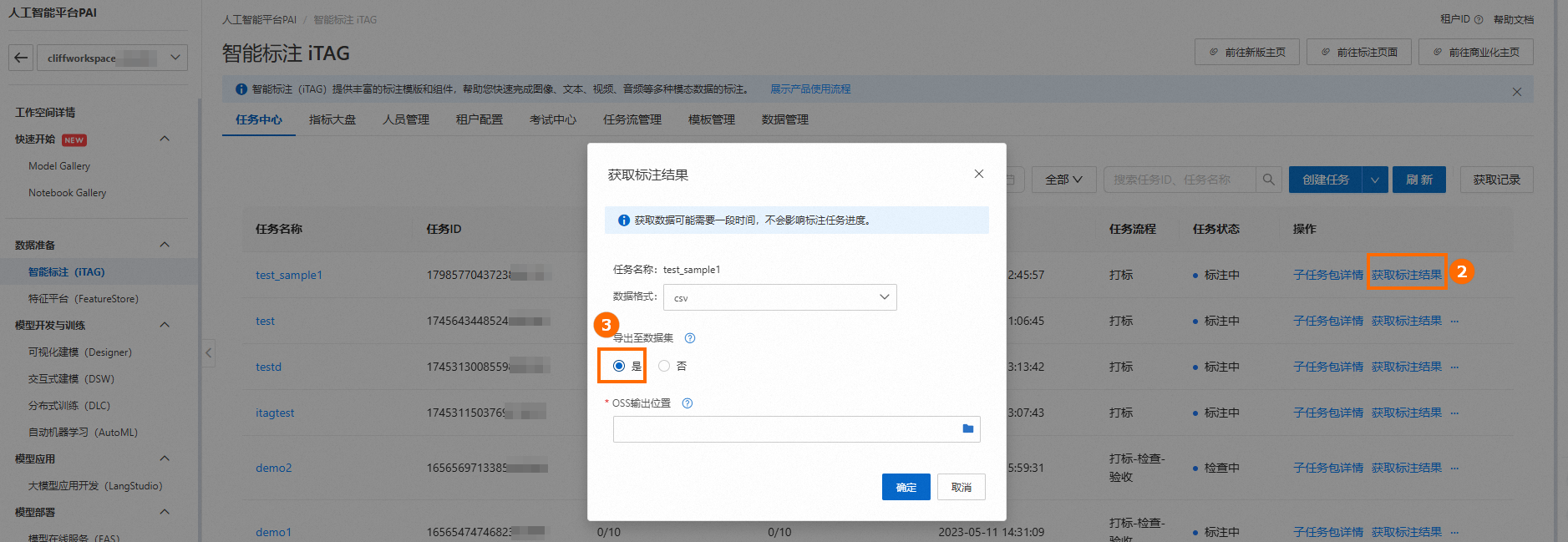This screenshot has height=542, width=1568.
Task: Collapse the left sidebar with the handle
Action: [x=209, y=353]
